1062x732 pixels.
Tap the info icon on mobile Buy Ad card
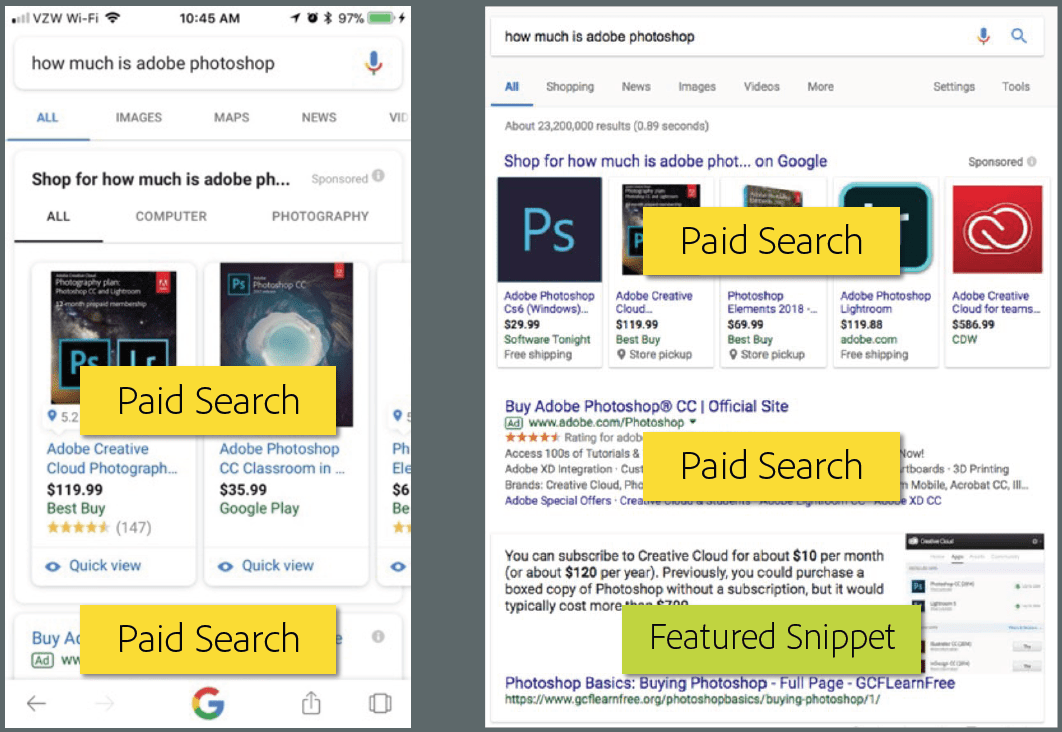coord(378,637)
